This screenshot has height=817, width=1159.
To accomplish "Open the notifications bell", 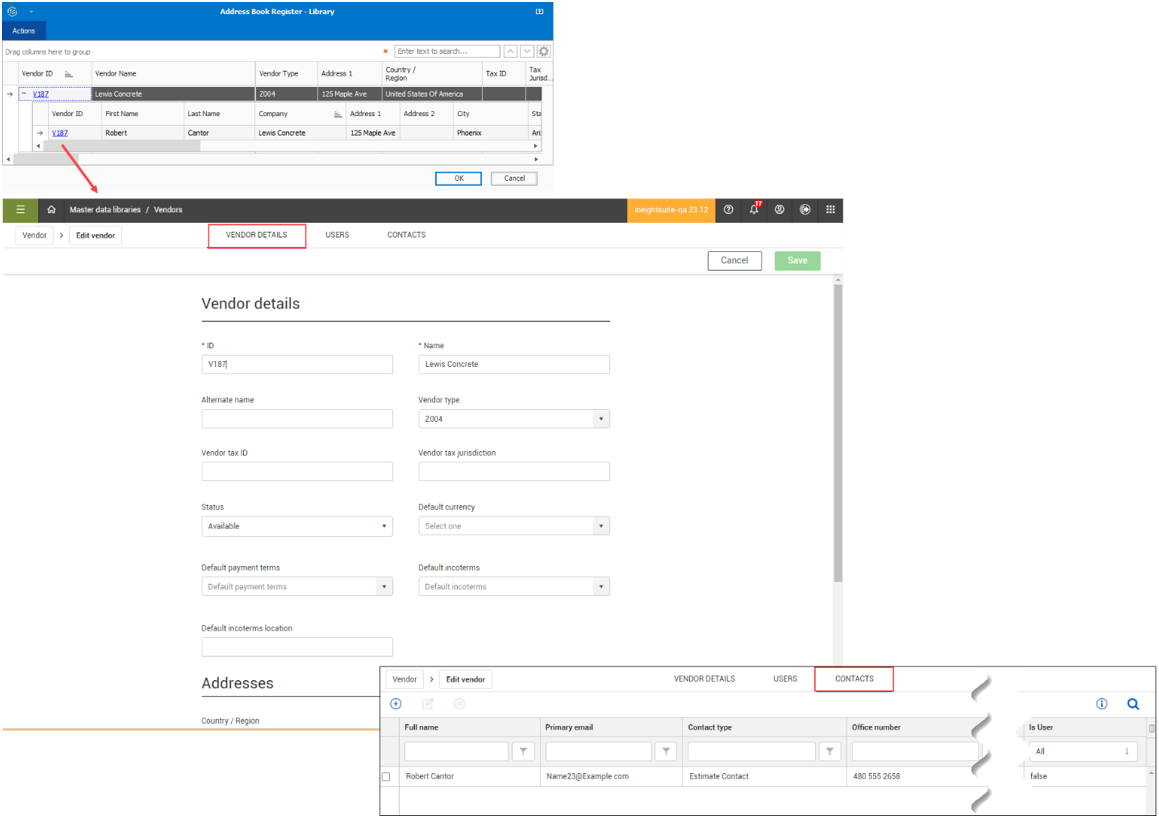I will tap(754, 210).
